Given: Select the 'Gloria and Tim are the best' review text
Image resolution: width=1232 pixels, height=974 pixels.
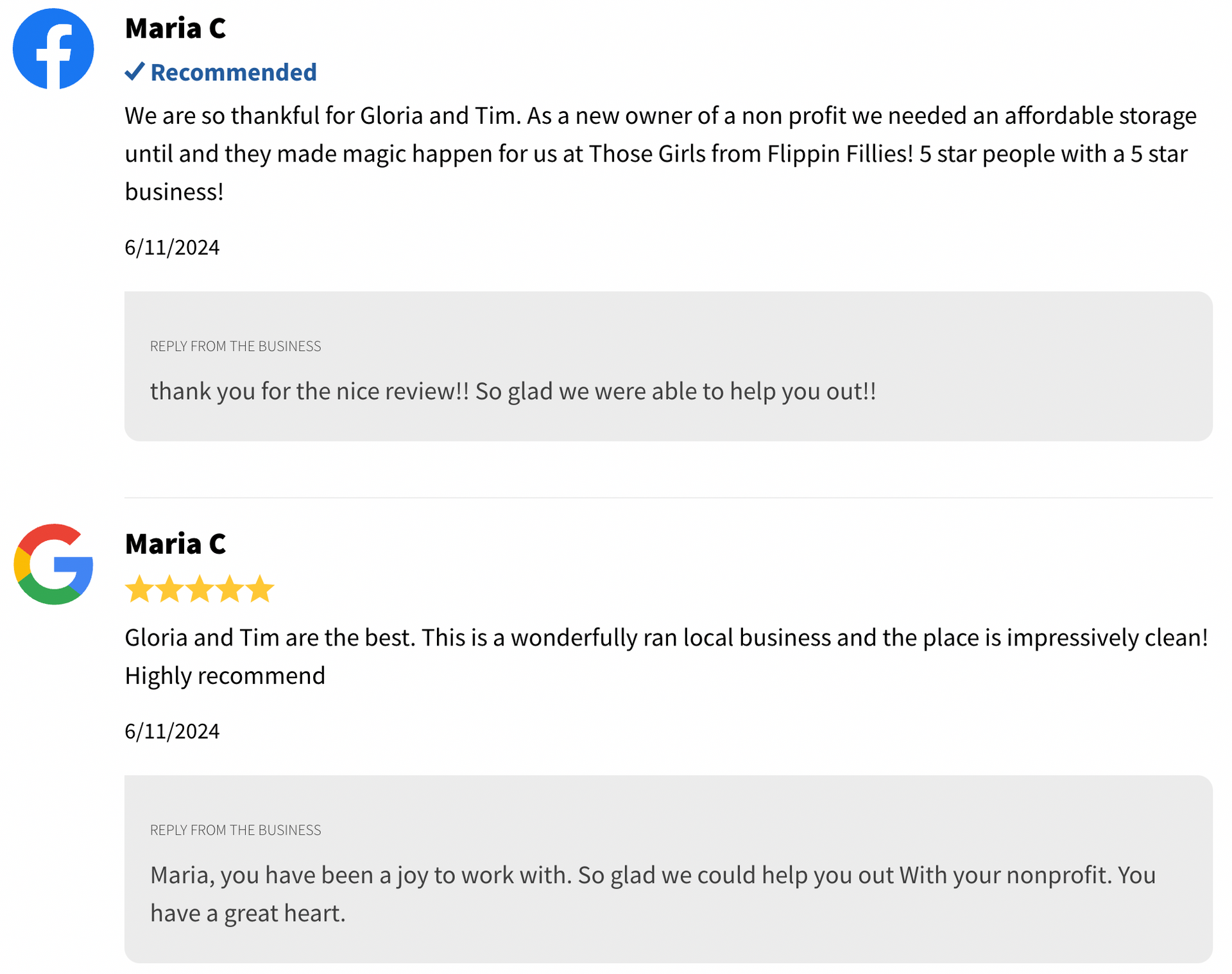Looking at the screenshot, I should (x=667, y=656).
